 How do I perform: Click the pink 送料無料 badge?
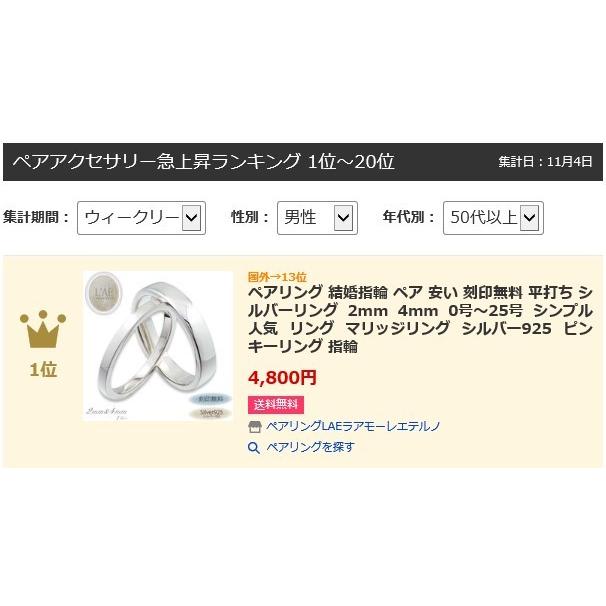click(x=276, y=405)
